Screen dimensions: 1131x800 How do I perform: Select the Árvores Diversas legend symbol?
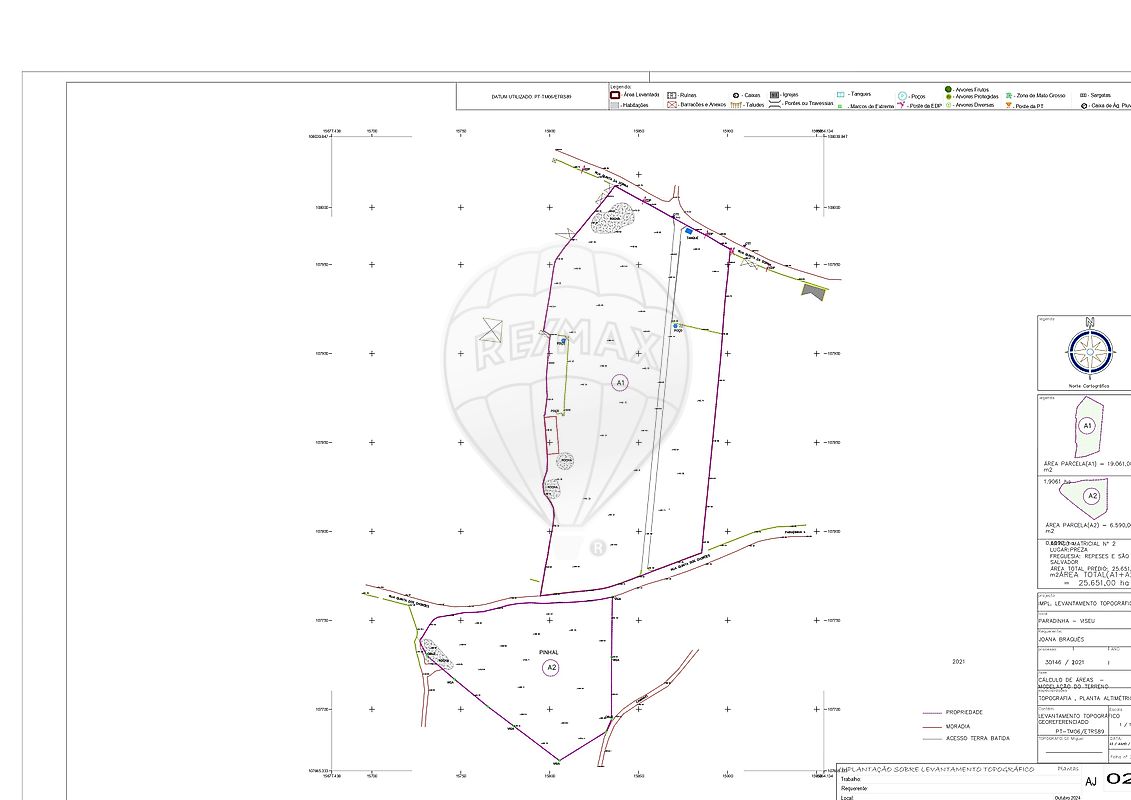coord(949,105)
